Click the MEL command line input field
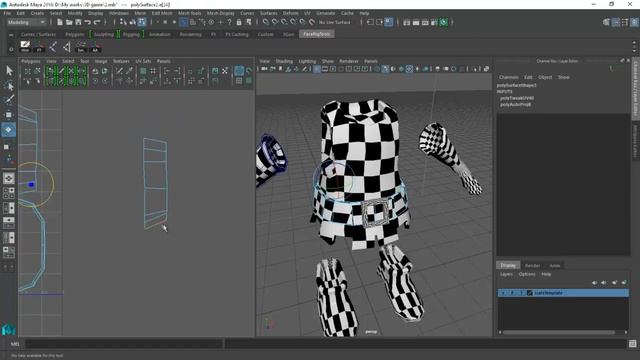 pyautogui.click(x=124, y=344)
